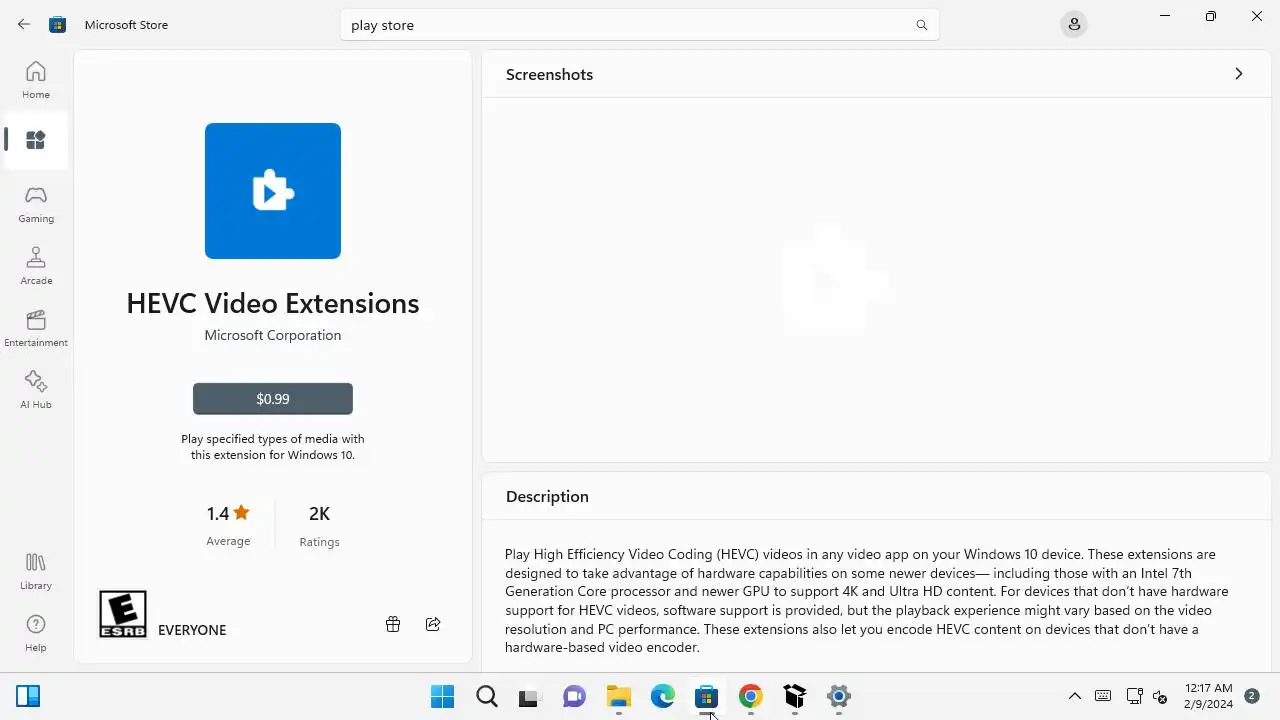The width and height of the screenshot is (1280, 720).
Task: Click the 2K Ratings count
Action: (319, 525)
